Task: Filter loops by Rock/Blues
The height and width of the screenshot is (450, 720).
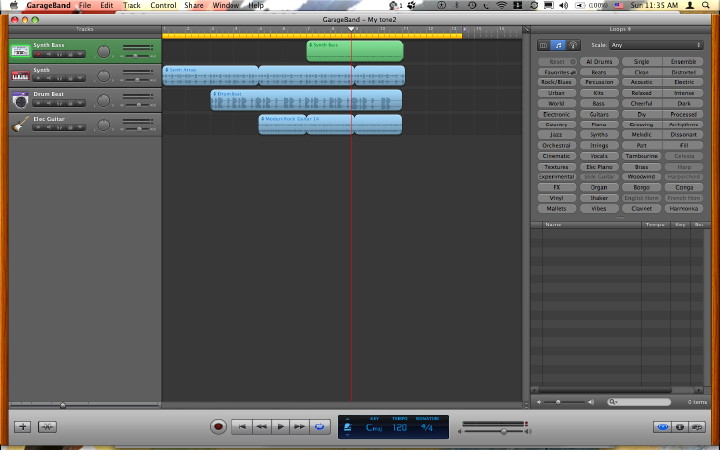Action: [x=556, y=82]
